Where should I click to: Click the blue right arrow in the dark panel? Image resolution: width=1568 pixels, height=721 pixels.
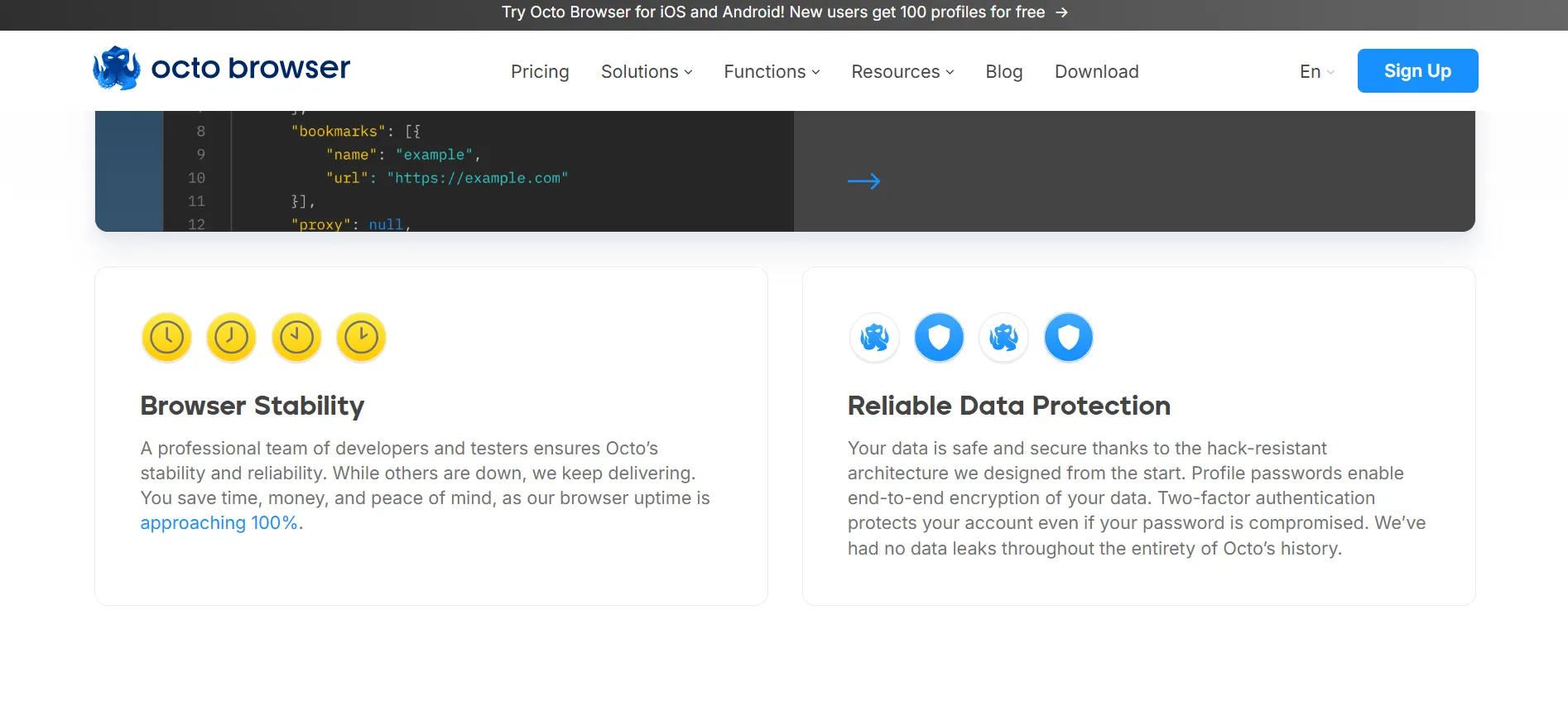pos(863,181)
